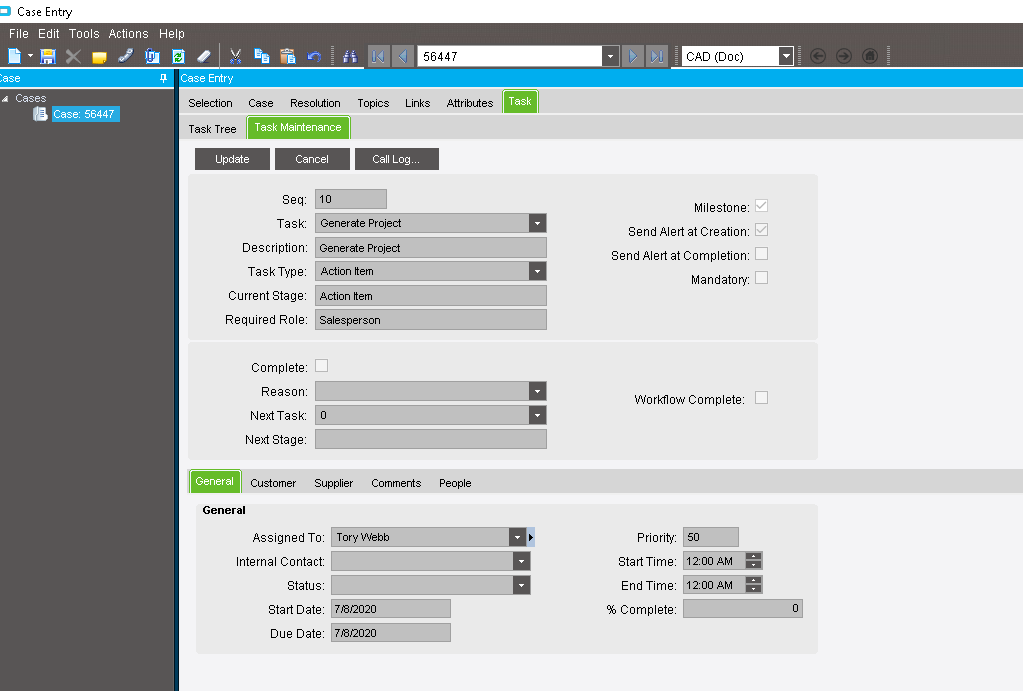This screenshot has height=691, width=1023.
Task: Click the Undo arrow icon
Action: tap(314, 57)
